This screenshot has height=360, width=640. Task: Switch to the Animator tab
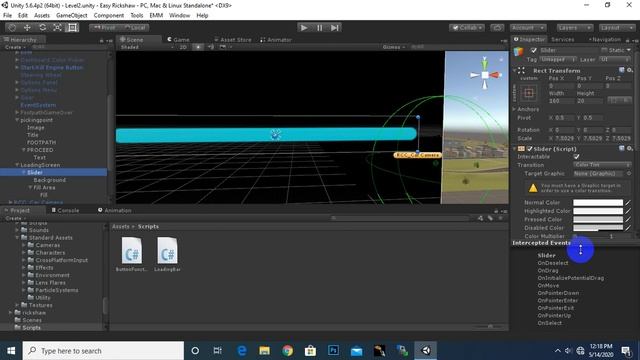(276, 40)
